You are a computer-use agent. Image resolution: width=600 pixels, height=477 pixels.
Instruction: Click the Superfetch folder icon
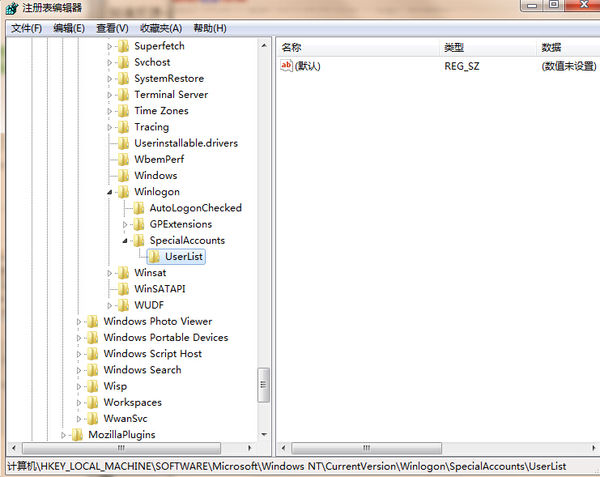123,46
